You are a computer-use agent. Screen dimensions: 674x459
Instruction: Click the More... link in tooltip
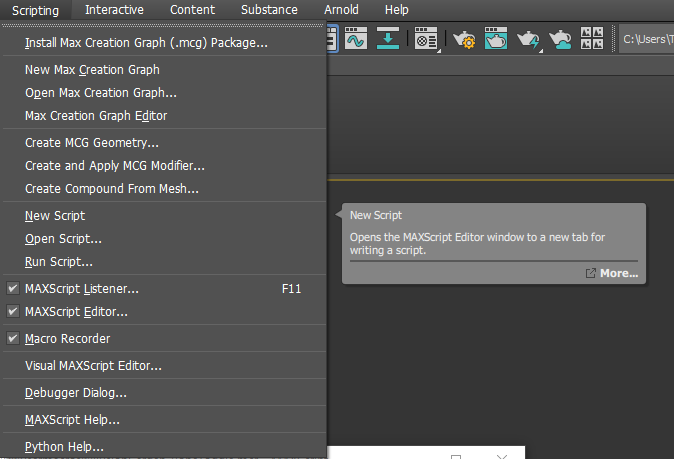tap(619, 273)
